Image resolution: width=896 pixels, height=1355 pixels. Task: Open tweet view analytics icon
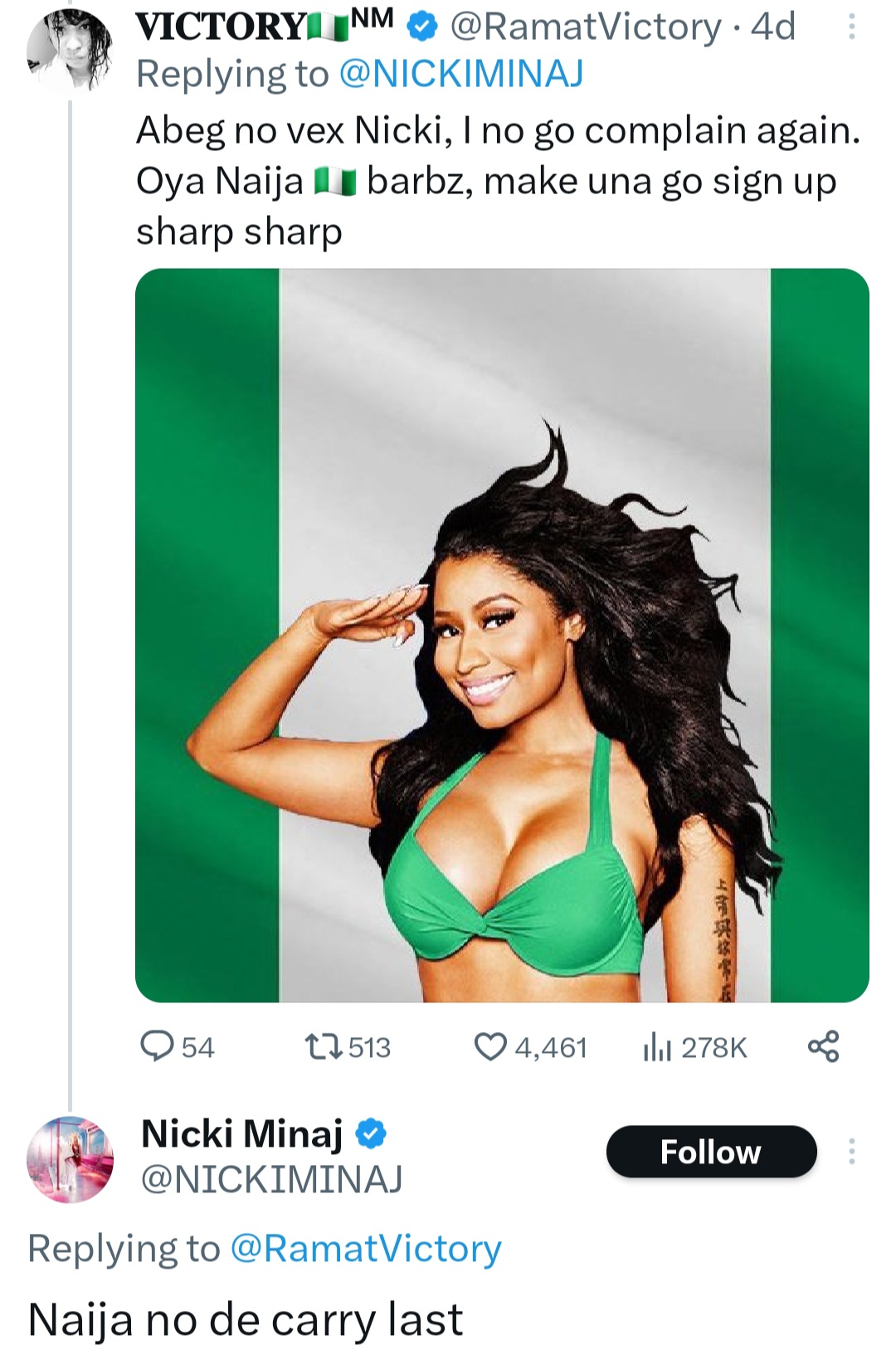coord(656,1048)
